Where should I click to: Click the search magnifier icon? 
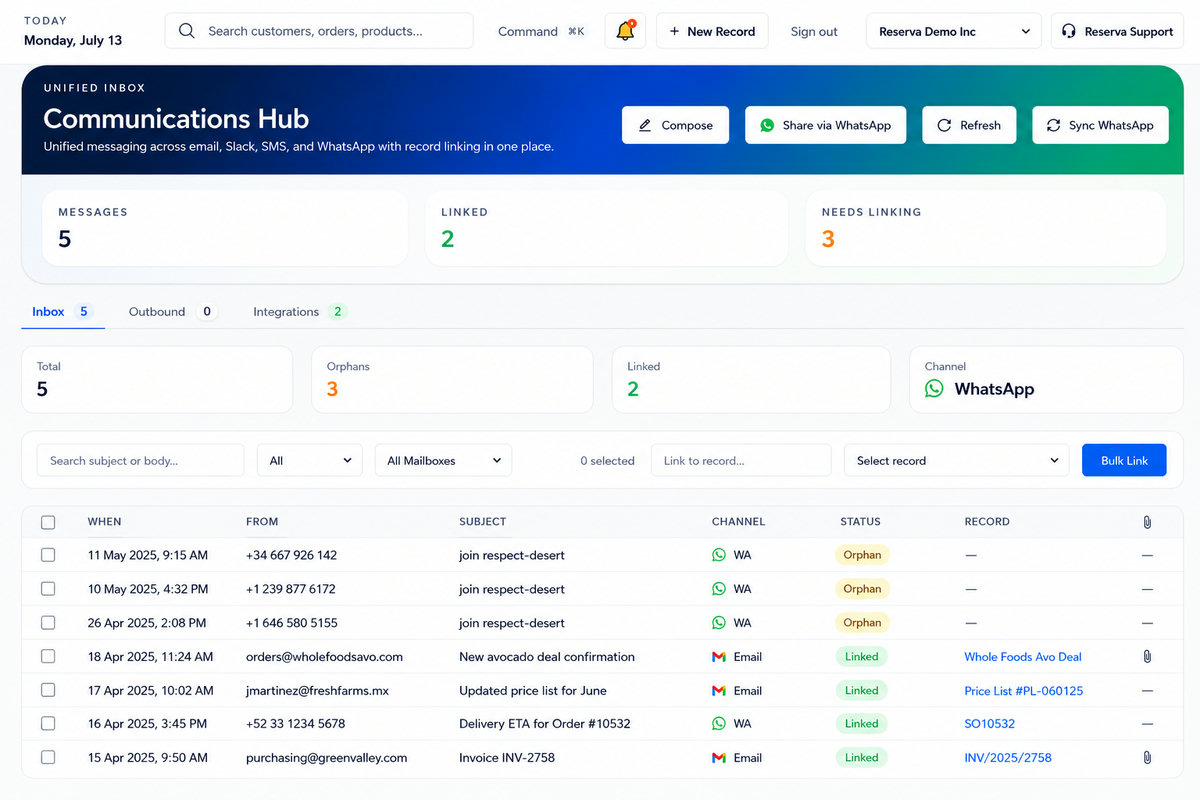pos(187,31)
